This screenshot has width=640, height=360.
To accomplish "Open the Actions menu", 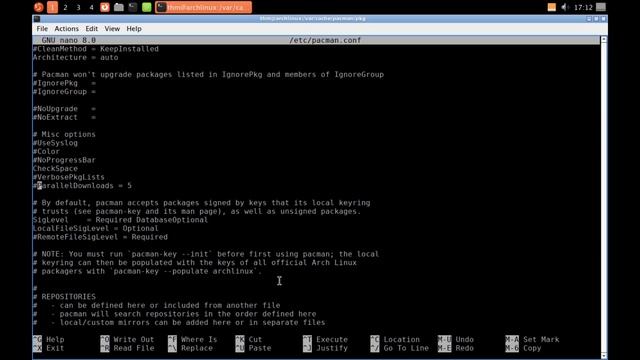I will 67,29.
